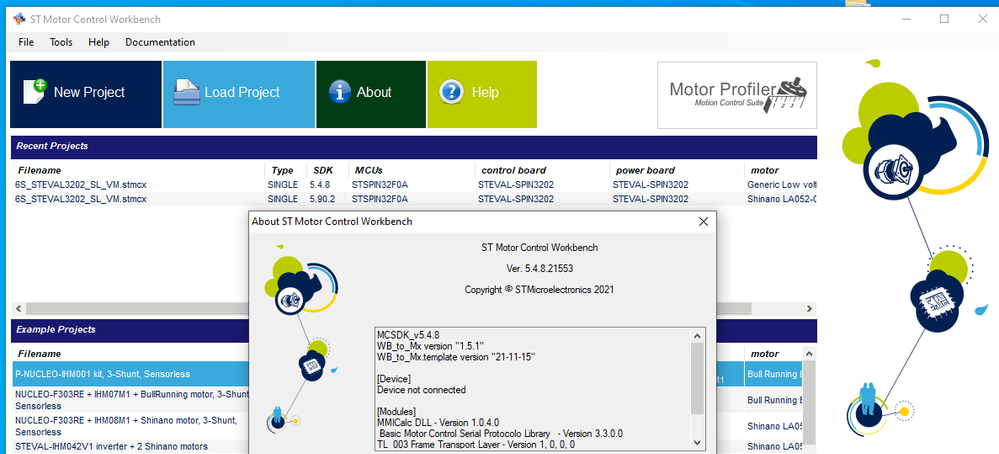Open the Tools menu
The image size is (999, 454).
click(x=61, y=42)
